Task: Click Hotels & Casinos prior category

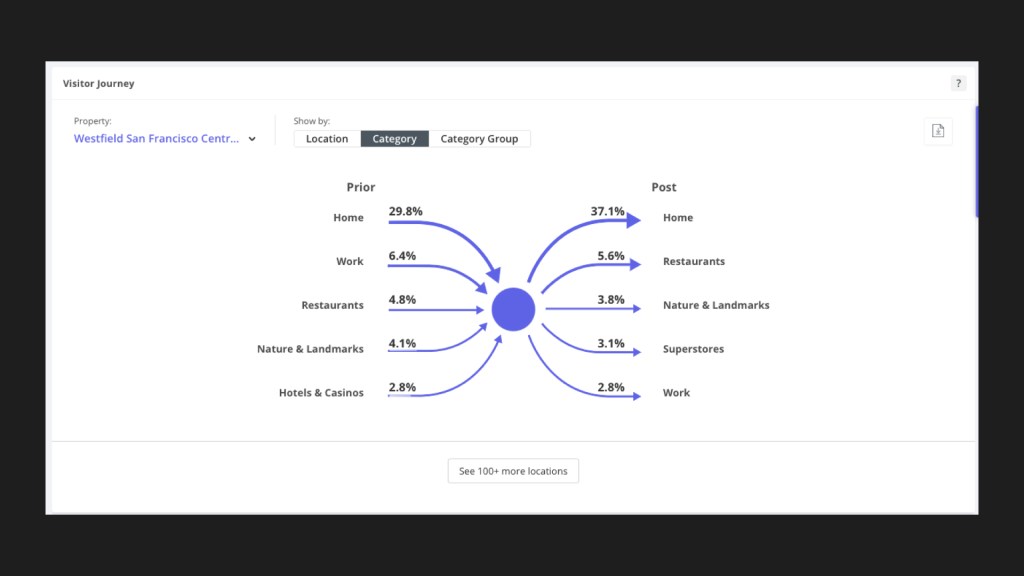Action: click(321, 393)
